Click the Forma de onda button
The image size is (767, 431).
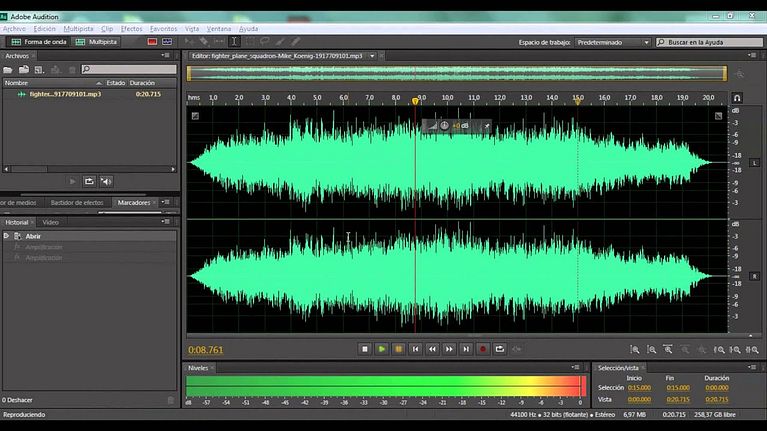point(36,42)
